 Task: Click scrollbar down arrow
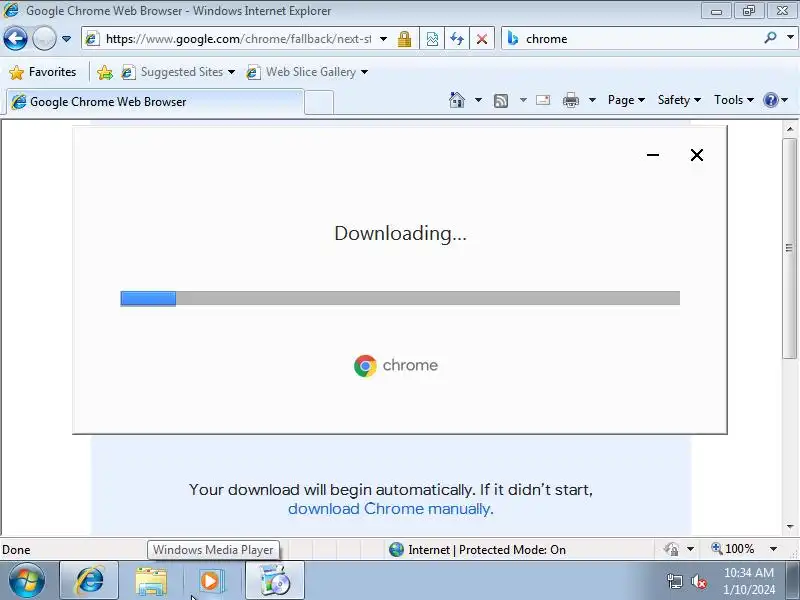790,527
